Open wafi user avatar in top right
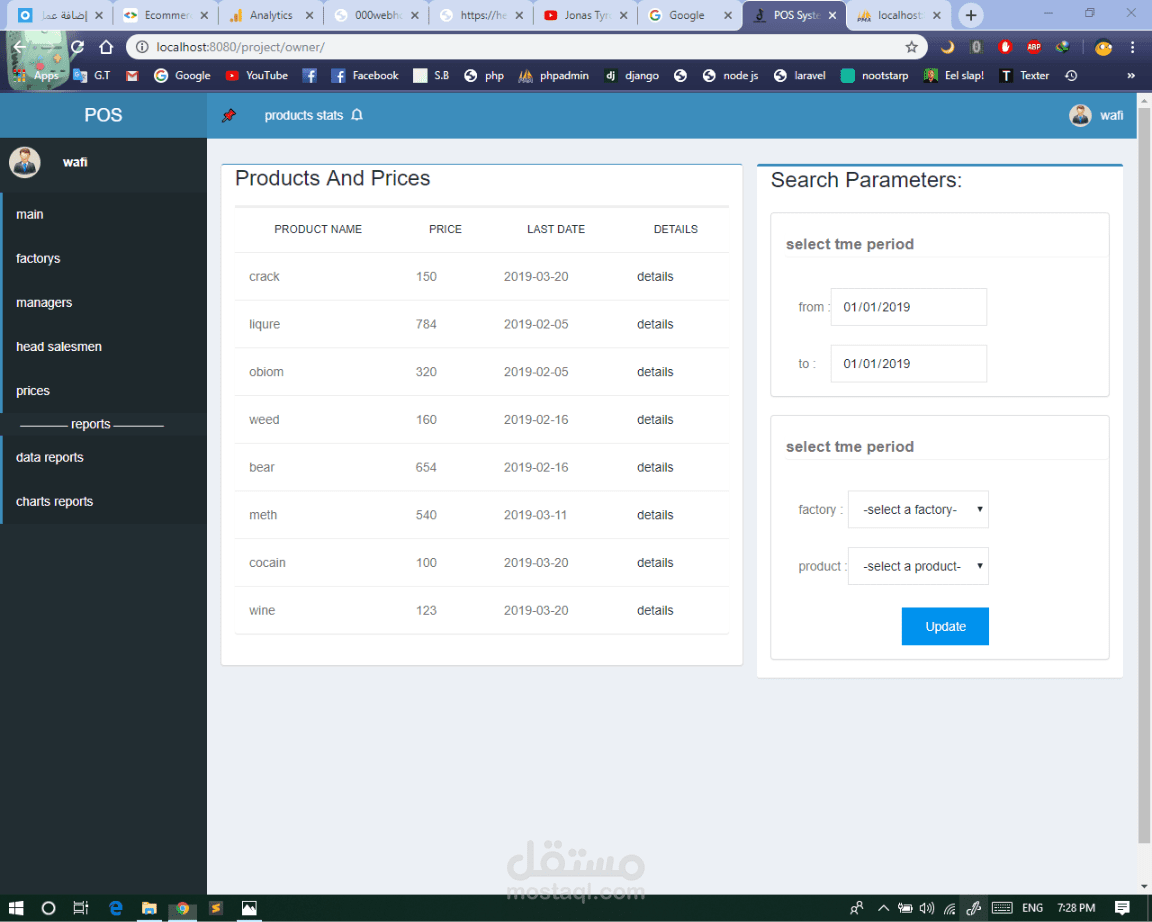 (x=1080, y=115)
